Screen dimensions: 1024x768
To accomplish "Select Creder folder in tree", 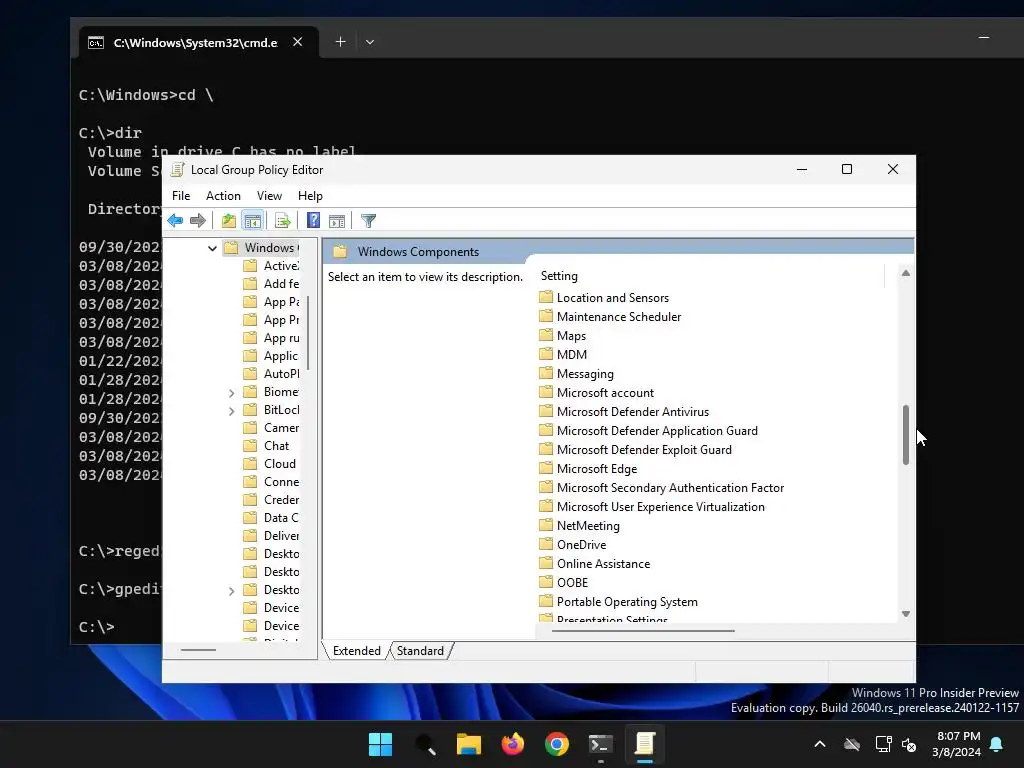I will [271, 500].
